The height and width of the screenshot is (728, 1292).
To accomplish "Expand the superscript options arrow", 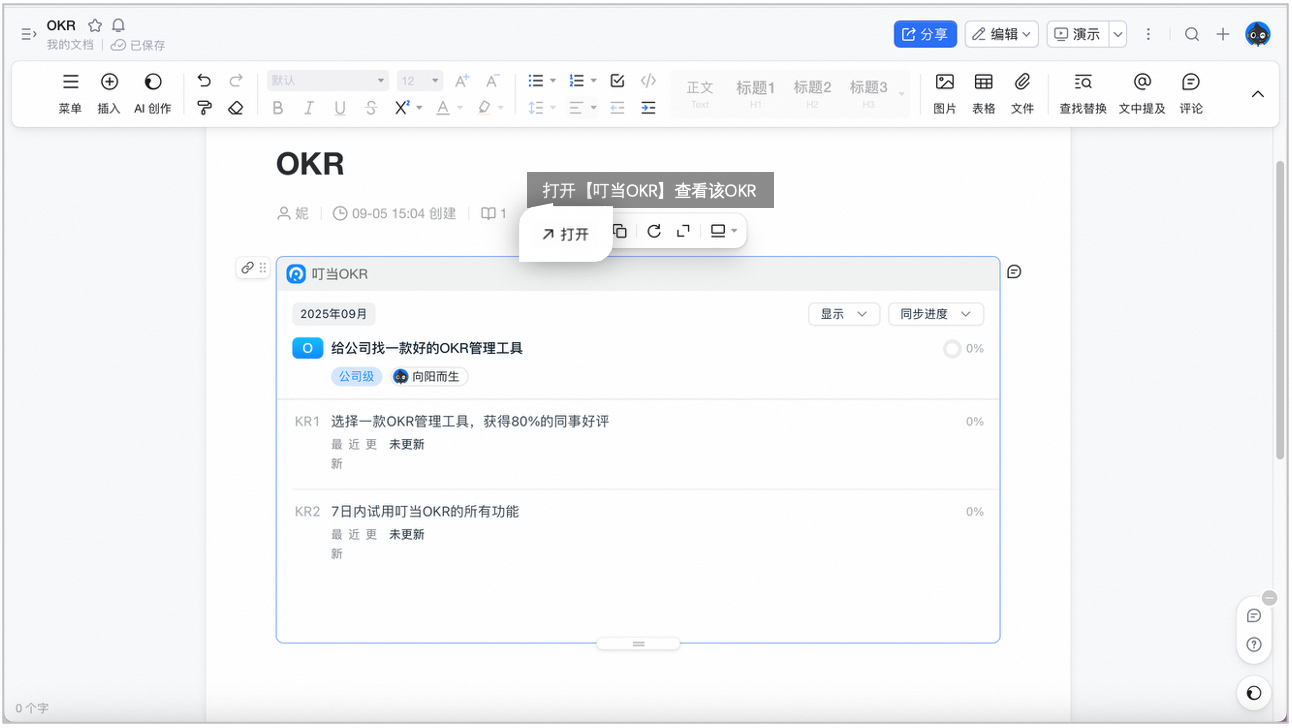I will coord(420,108).
